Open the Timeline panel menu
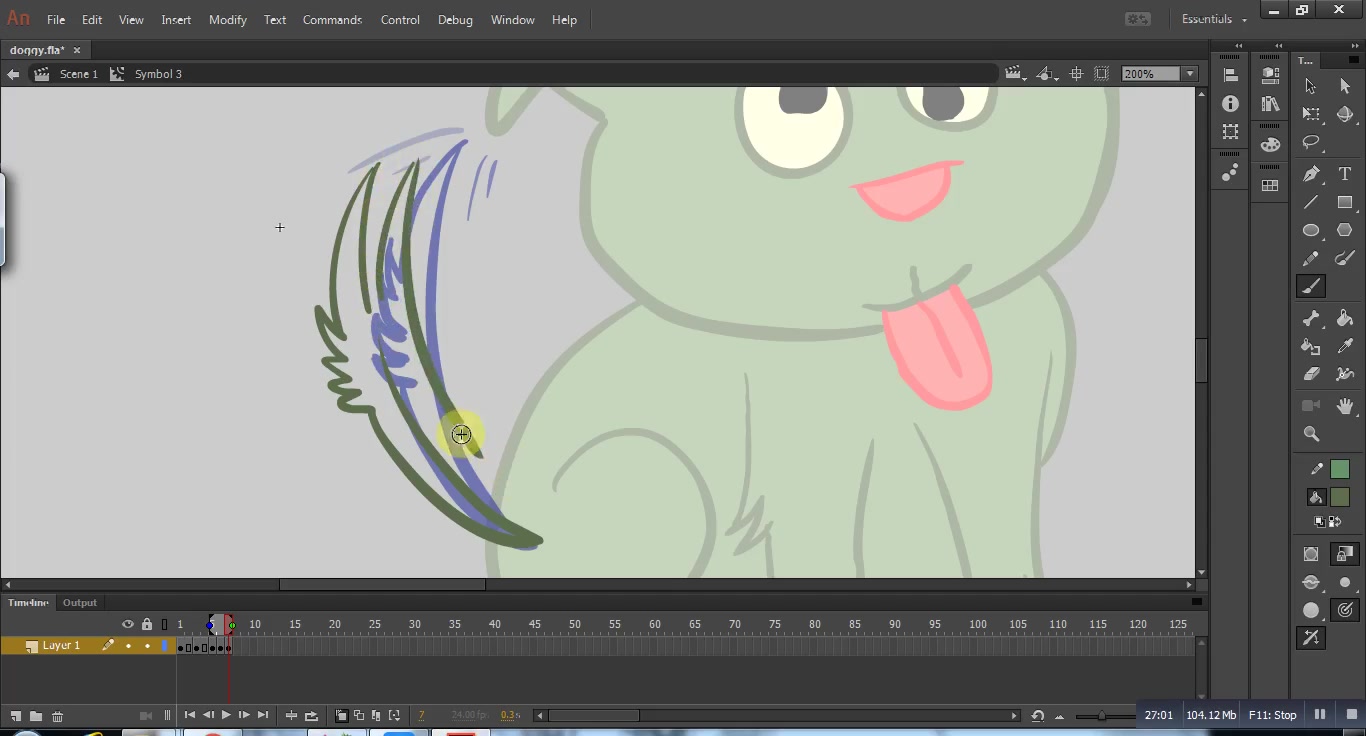The width and height of the screenshot is (1366, 736). 1196,602
